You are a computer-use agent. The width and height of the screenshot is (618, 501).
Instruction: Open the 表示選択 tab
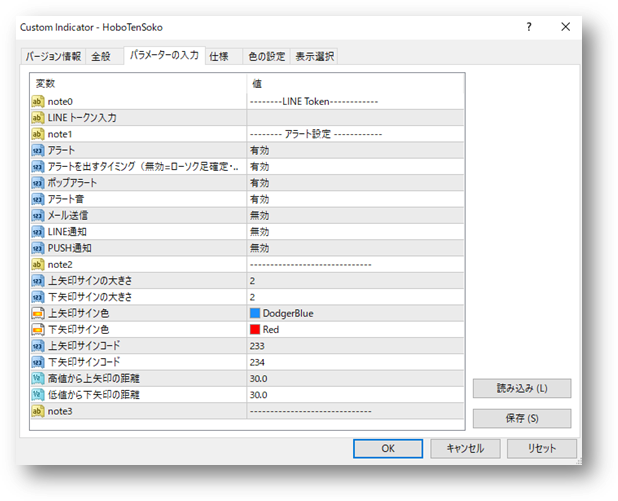pyautogui.click(x=315, y=56)
